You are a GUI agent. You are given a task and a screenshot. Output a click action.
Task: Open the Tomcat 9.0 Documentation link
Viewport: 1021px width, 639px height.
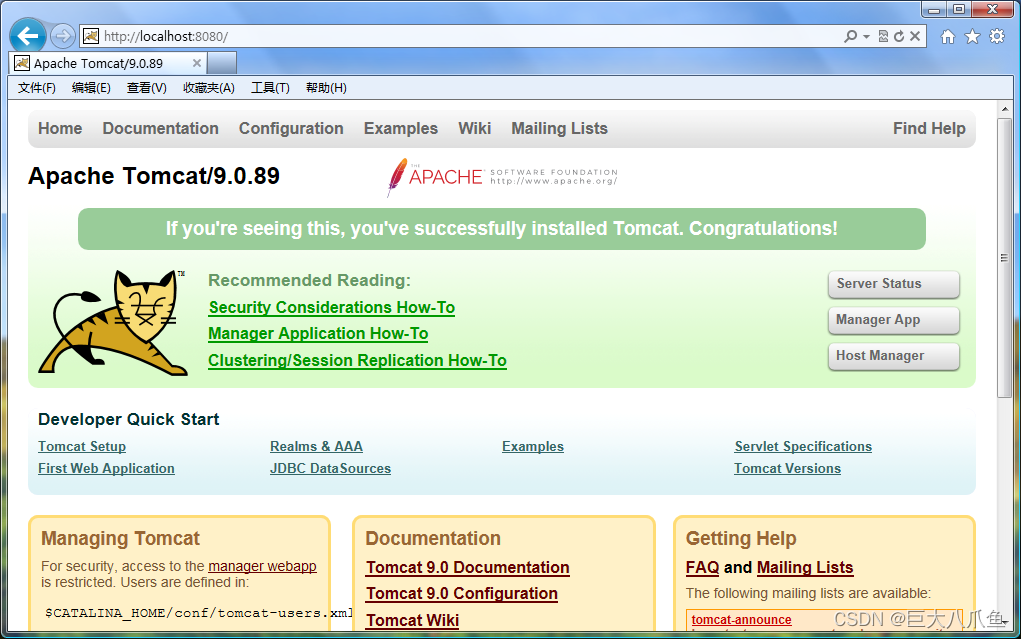[468, 567]
